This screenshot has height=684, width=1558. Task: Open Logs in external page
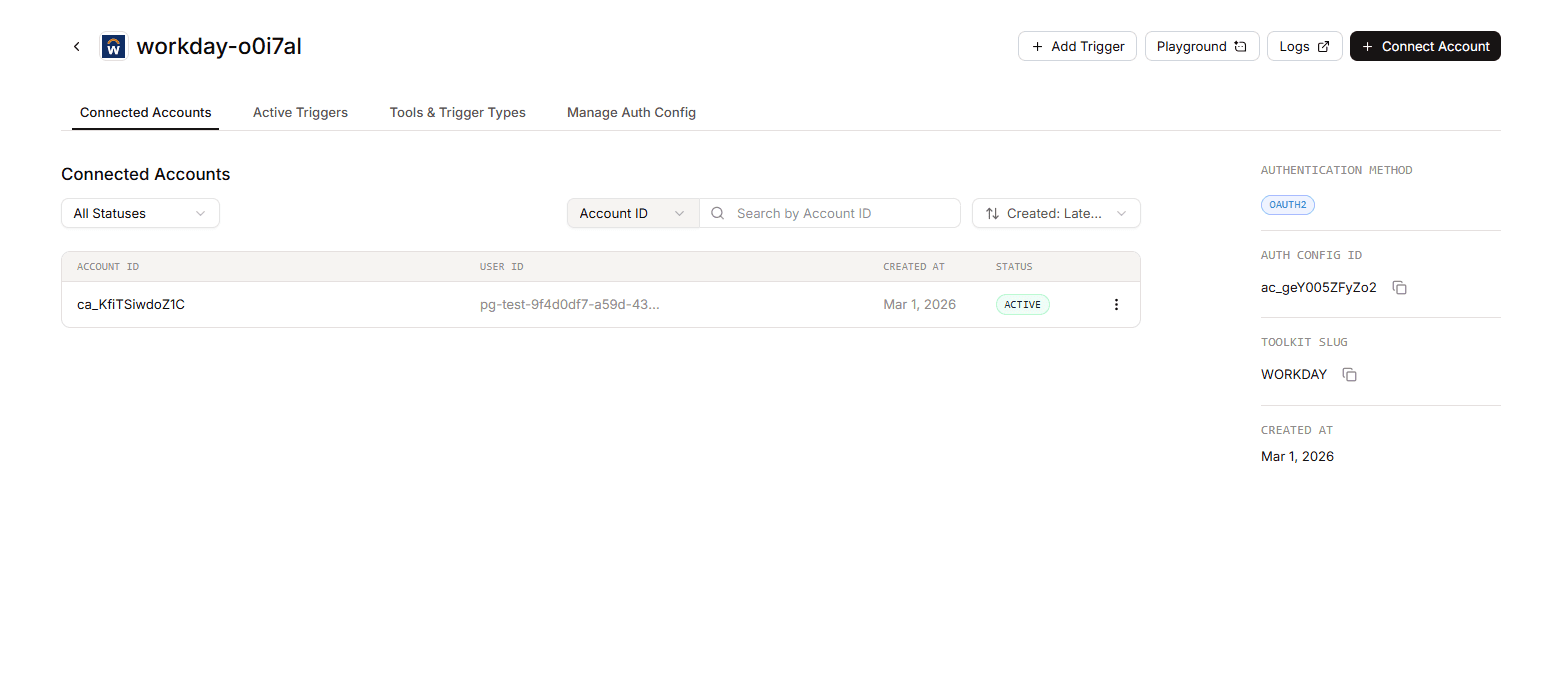point(1304,46)
